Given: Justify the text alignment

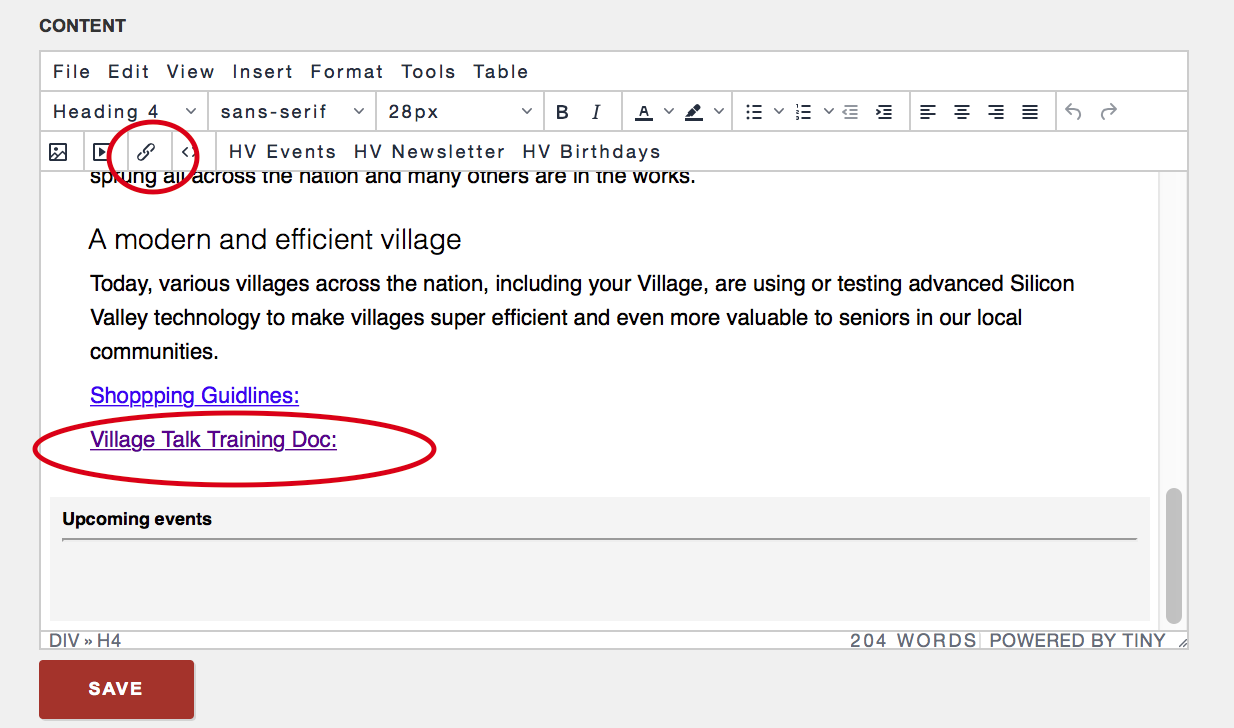Looking at the screenshot, I should (x=1030, y=112).
